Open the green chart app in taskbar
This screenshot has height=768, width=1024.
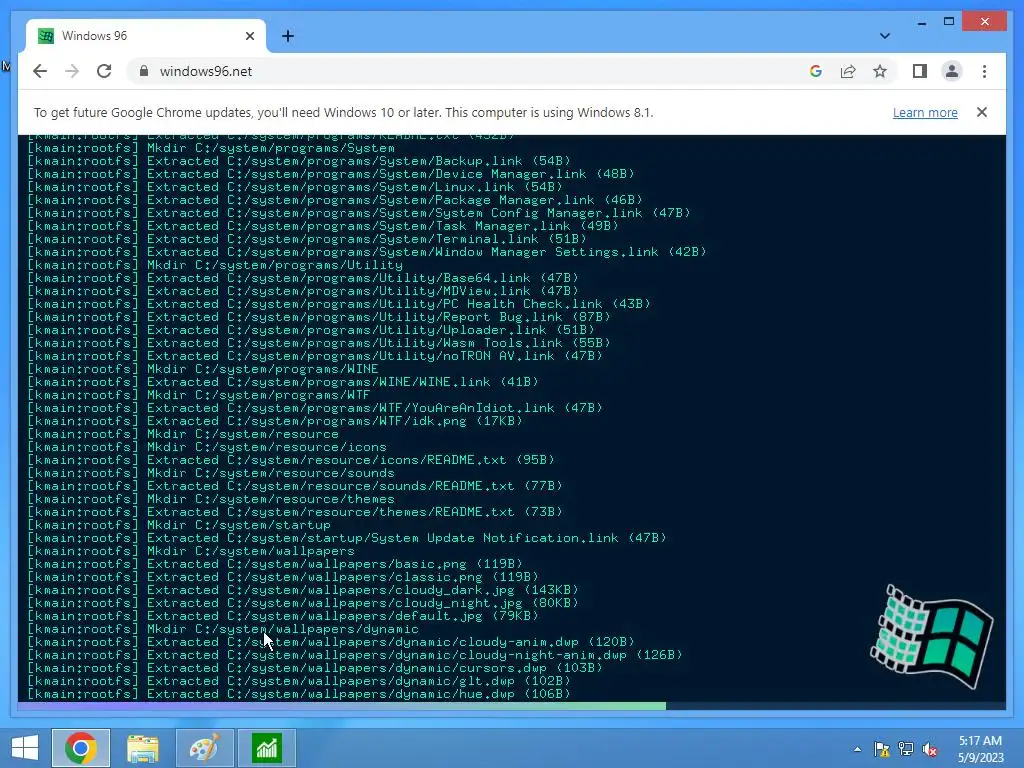click(x=267, y=748)
